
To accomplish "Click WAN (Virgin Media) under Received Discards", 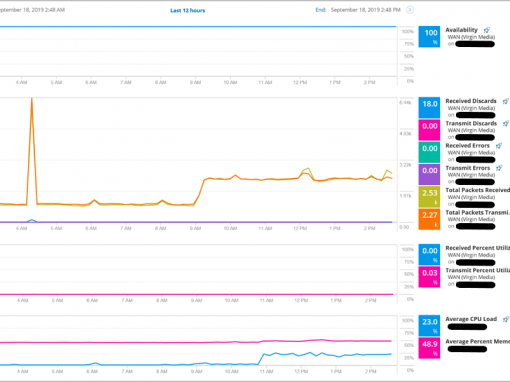I will pyautogui.click(x=471, y=108).
